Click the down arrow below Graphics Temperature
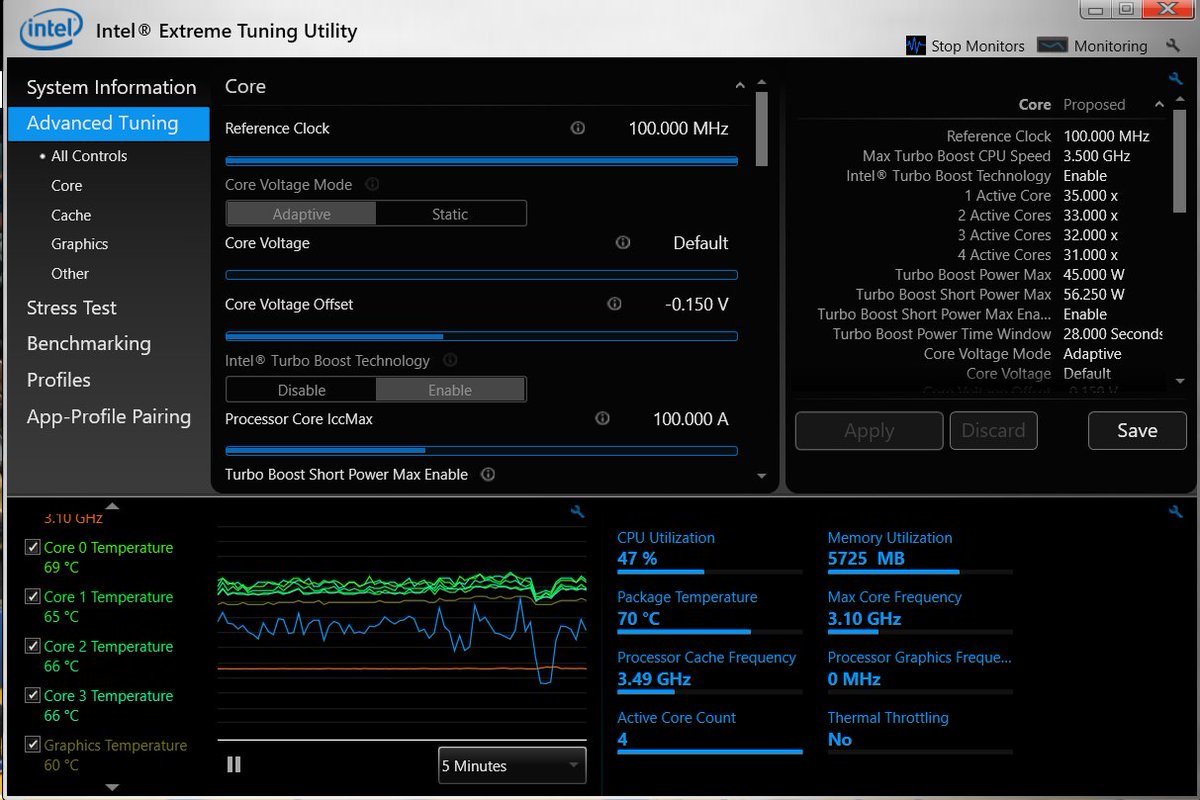 click(112, 787)
